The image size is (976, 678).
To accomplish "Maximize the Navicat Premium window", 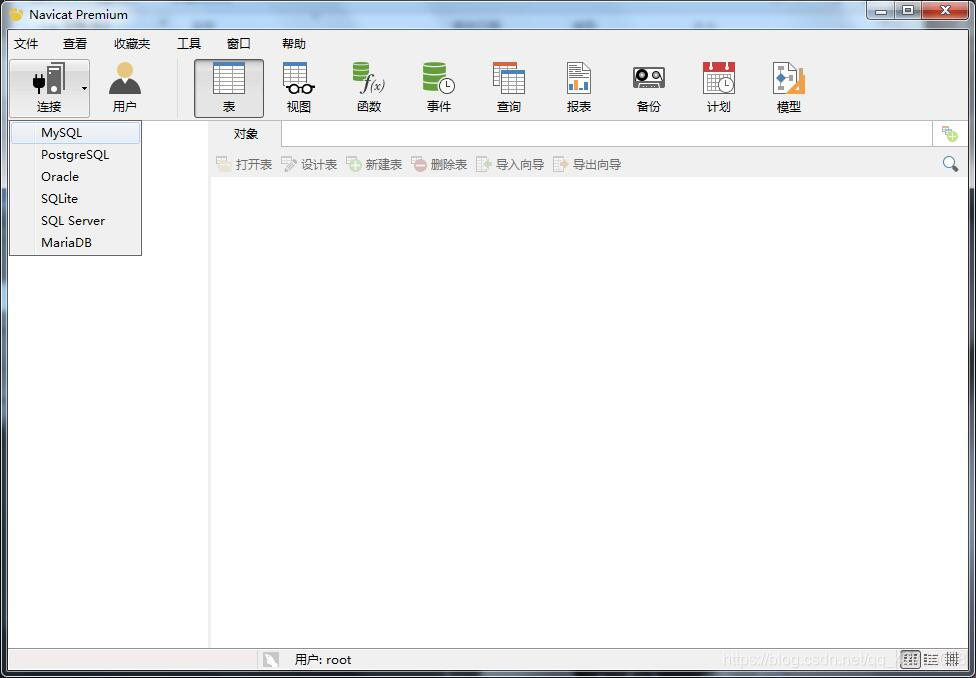I will [x=909, y=10].
